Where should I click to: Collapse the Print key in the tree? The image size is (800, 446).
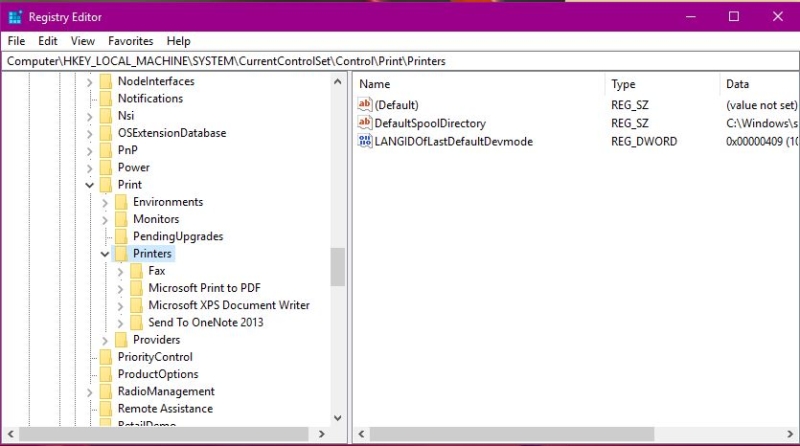(90, 185)
